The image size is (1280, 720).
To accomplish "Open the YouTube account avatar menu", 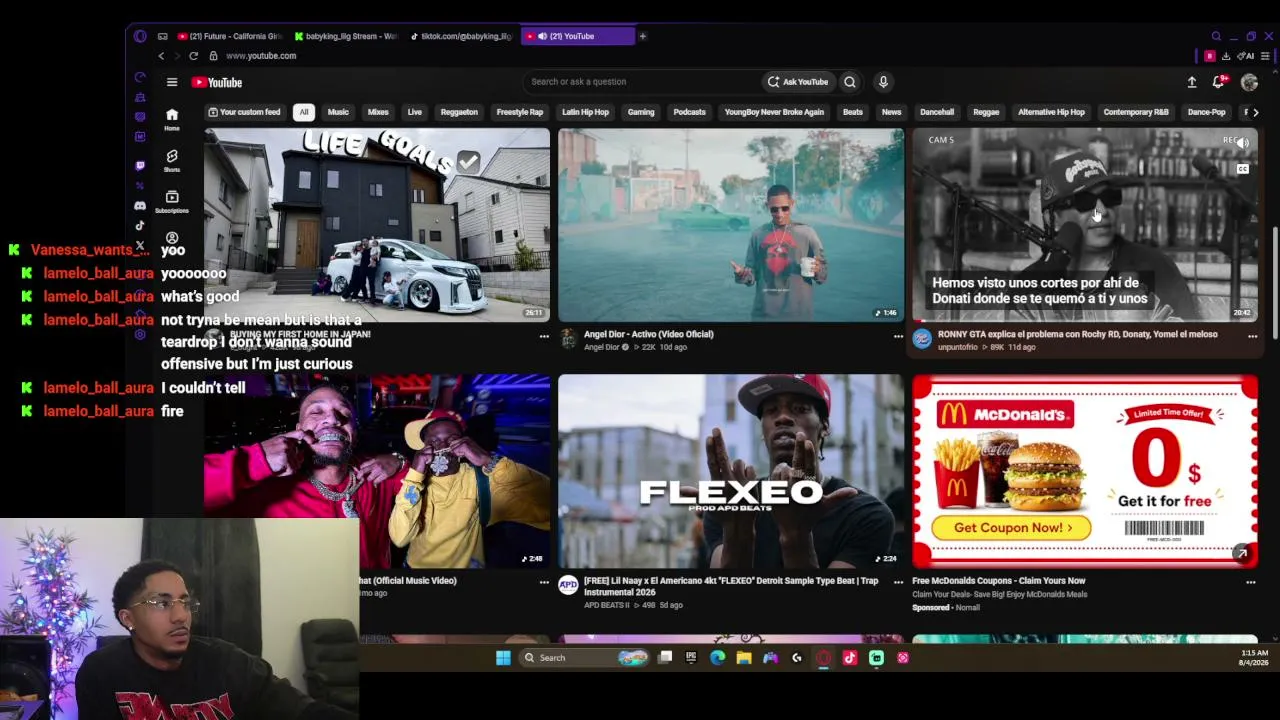I will click(1249, 82).
